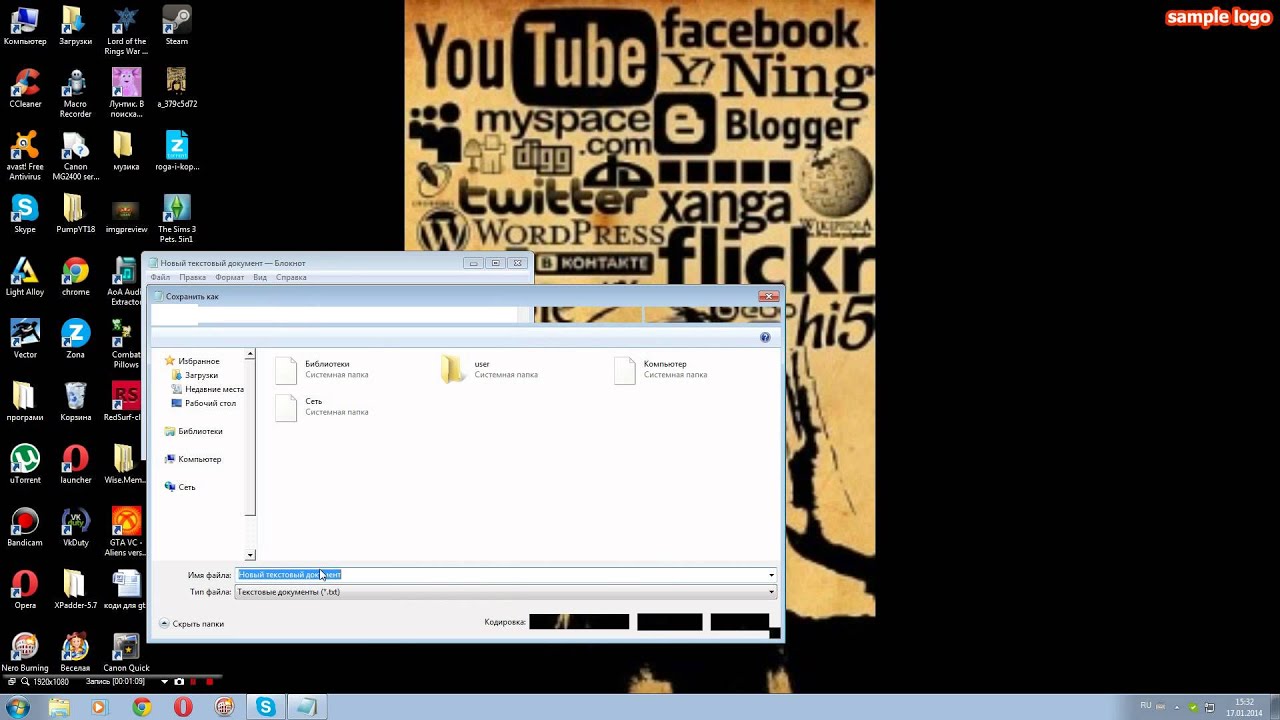
Task: Select Библиотеки in the navigation pane
Action: point(193,431)
